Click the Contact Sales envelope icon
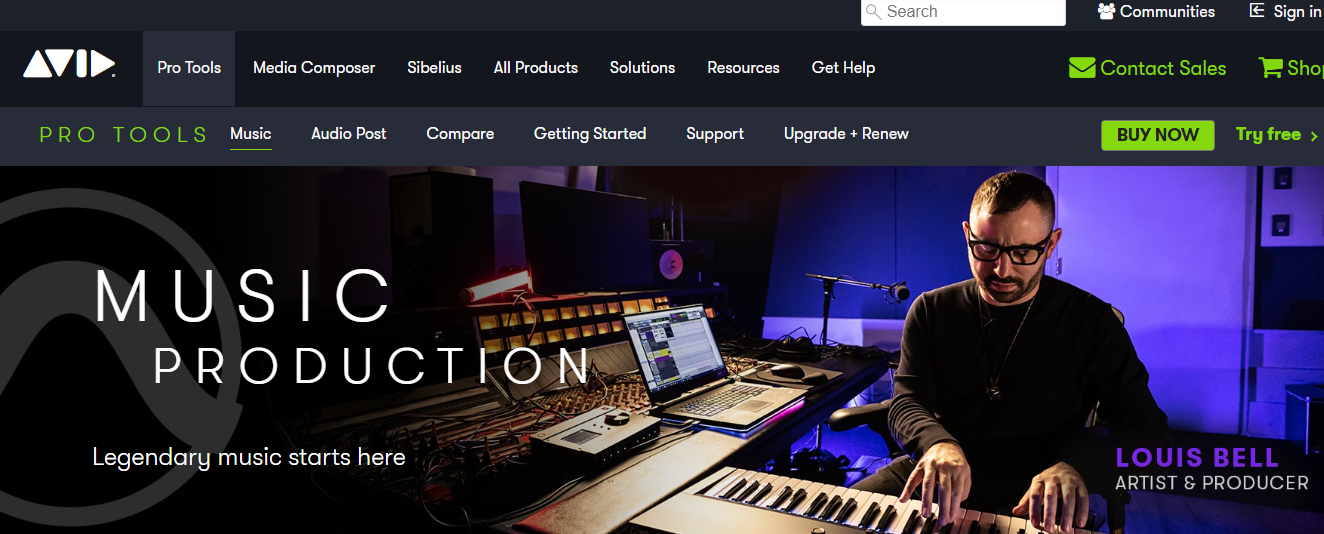Screen dimensions: 1324x534 point(1082,68)
